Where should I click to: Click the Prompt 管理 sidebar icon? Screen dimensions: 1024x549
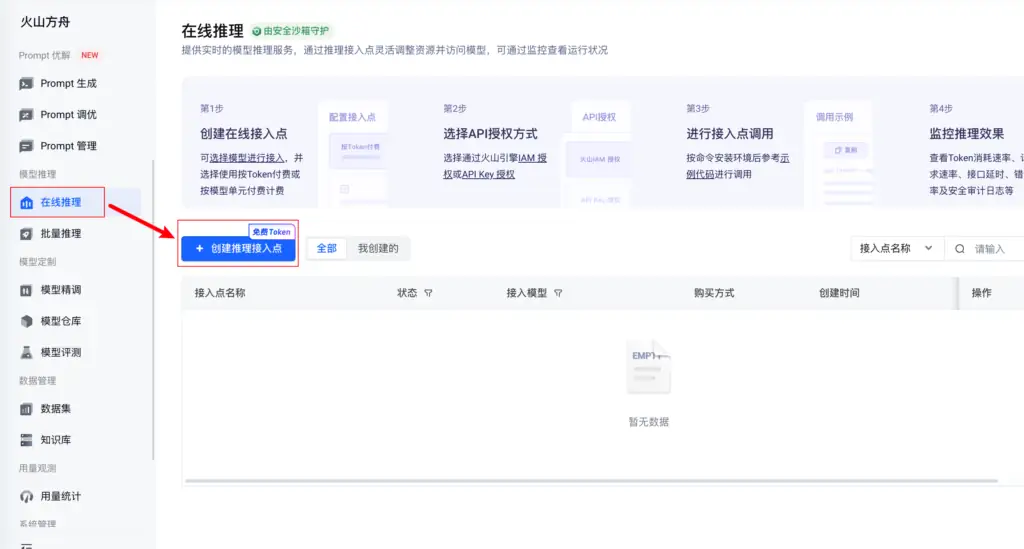[x=26, y=146]
